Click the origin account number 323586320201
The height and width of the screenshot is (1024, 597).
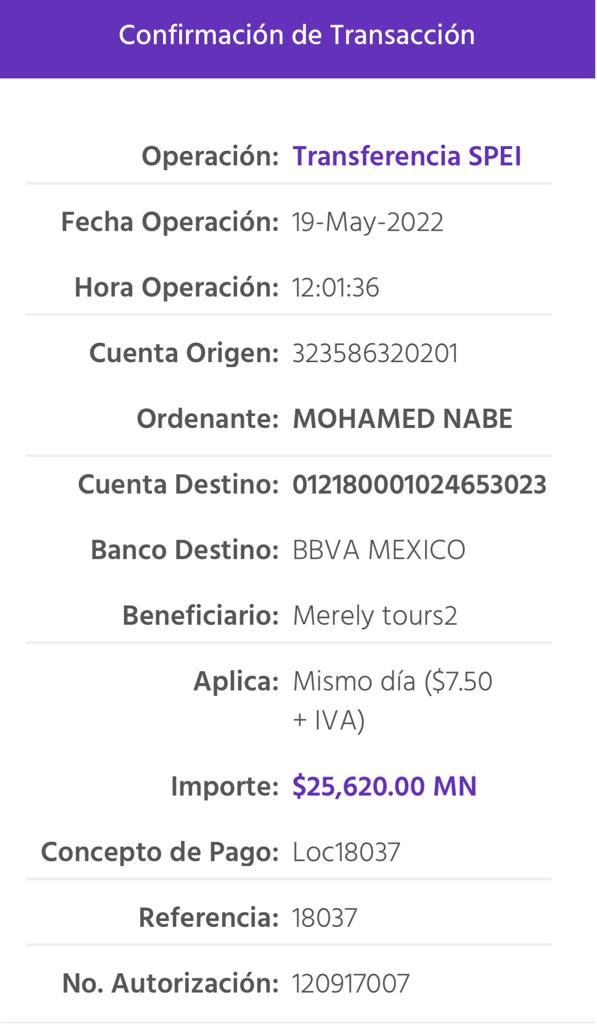pos(375,353)
